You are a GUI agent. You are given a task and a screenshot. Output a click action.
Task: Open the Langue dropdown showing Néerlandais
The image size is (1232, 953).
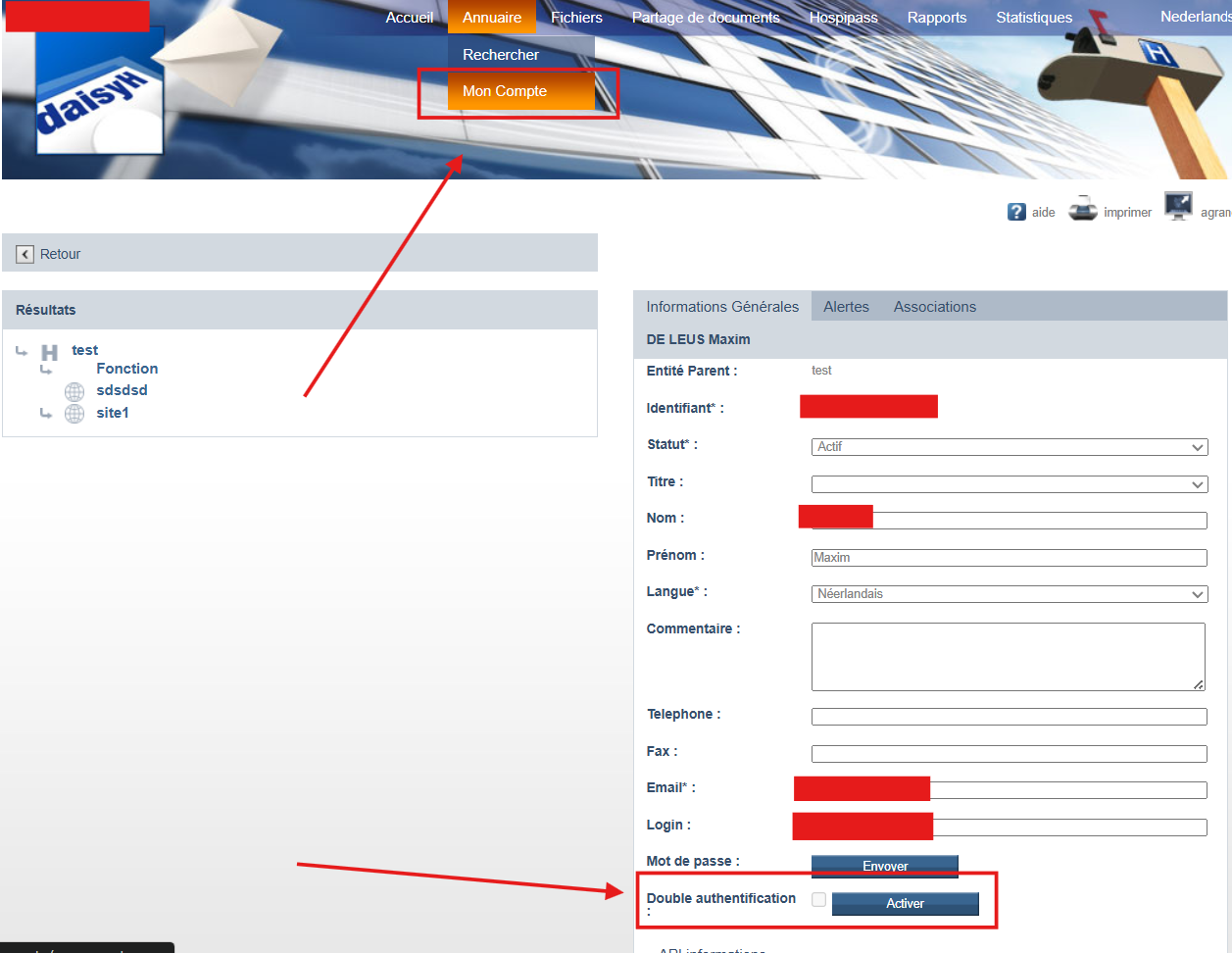[1010, 594]
